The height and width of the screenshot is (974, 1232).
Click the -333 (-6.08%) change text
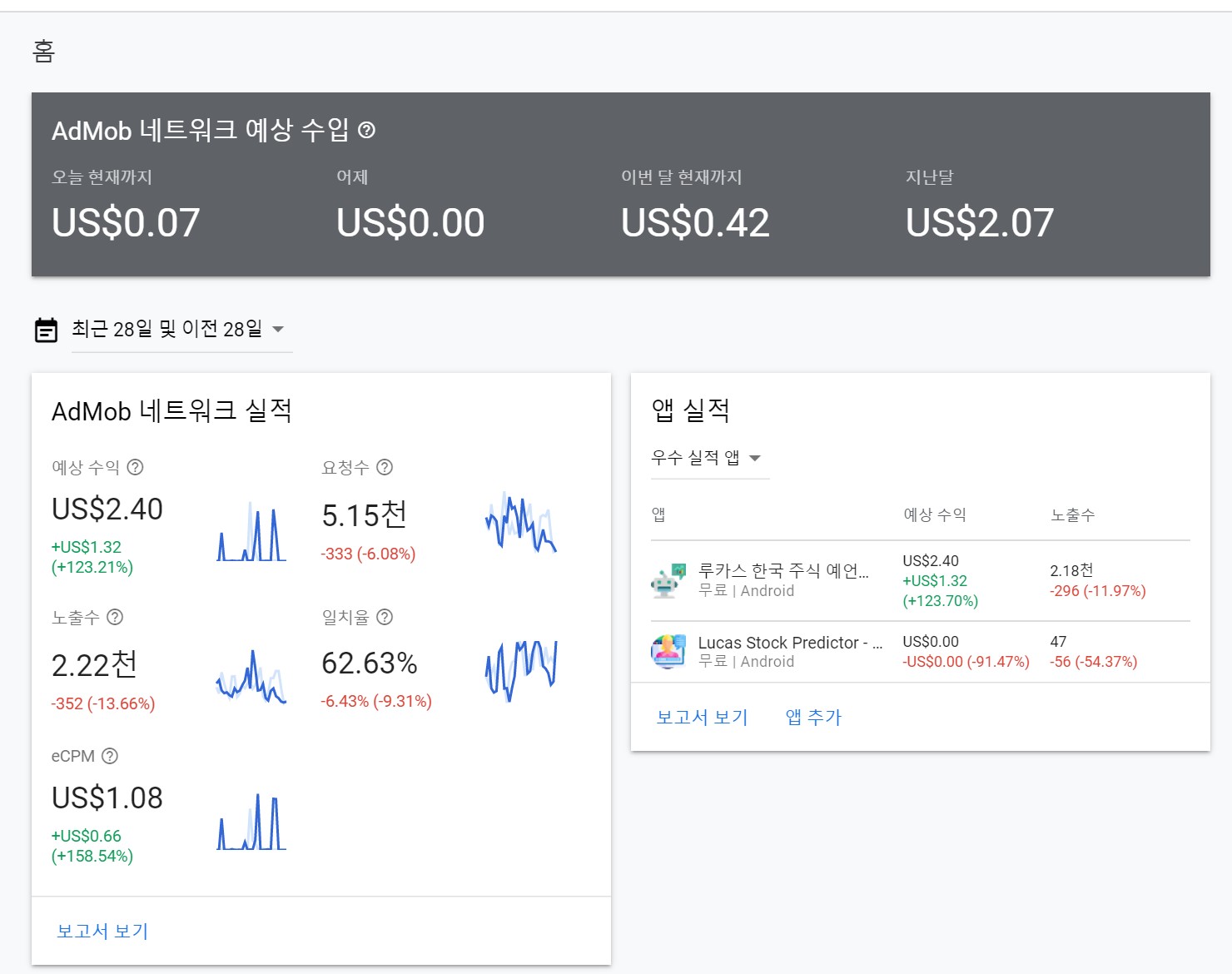[x=369, y=554]
